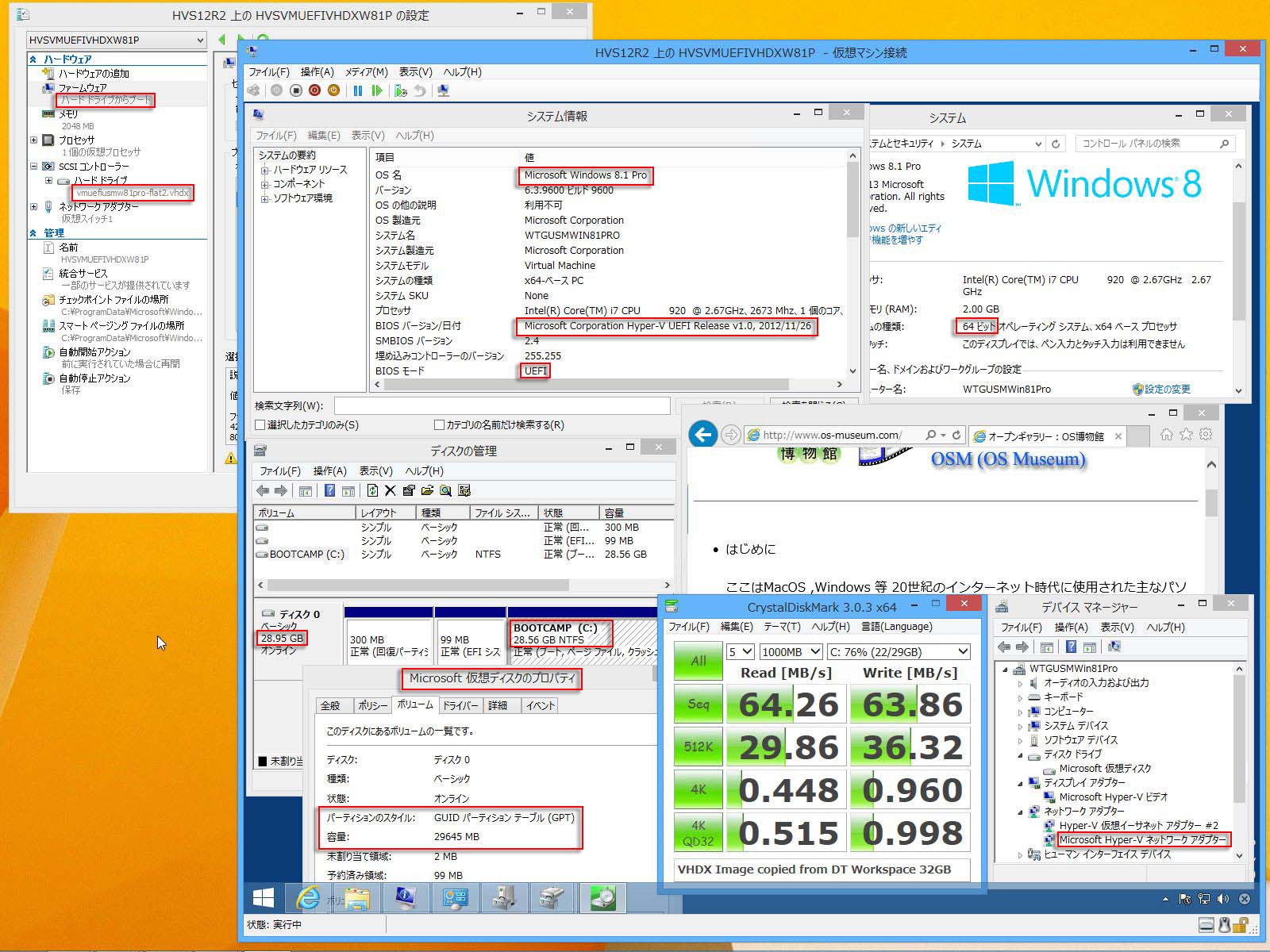Open 言語(Language) menu in CrystalDiskMark

896,627
